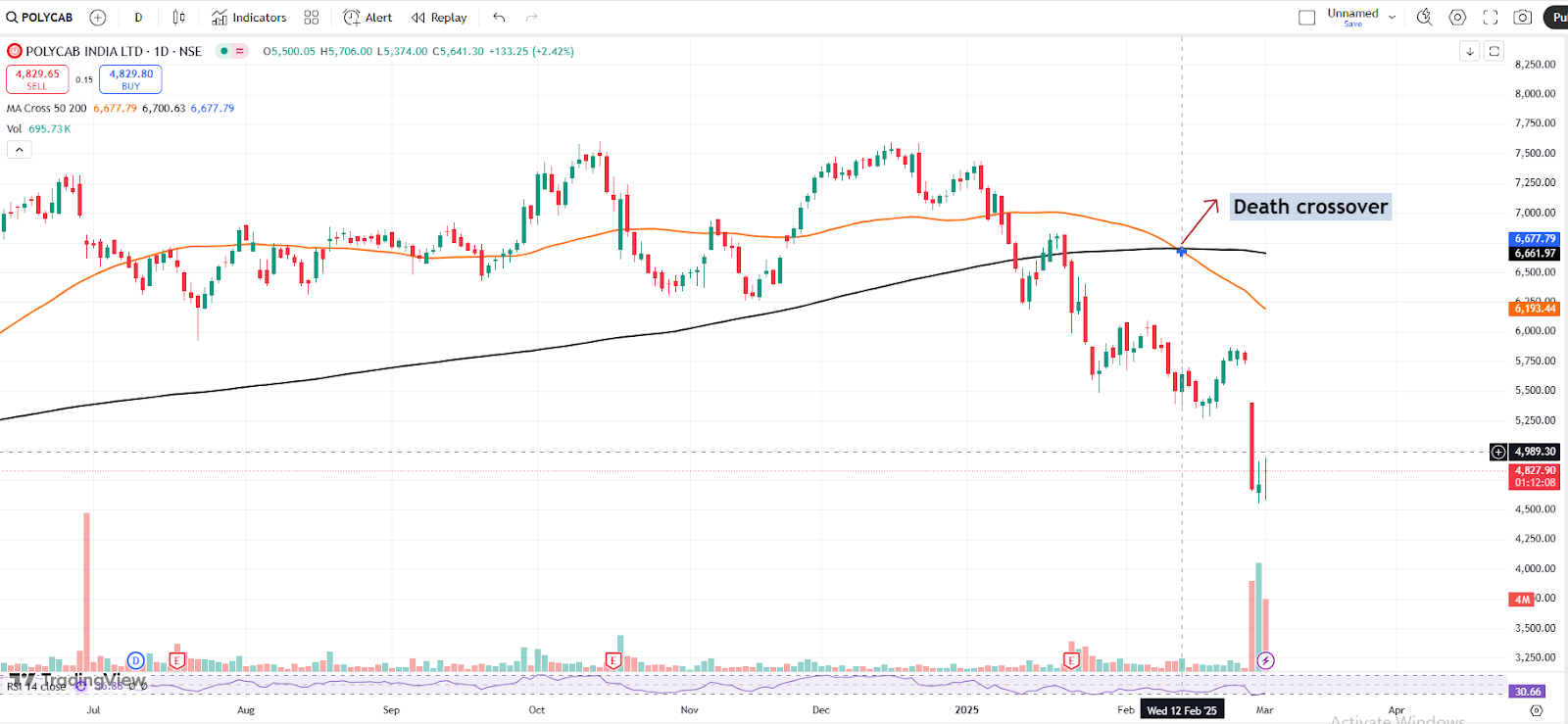Screen dimensions: 1568x724
Task: Open the D timeframe interval selector
Action: [x=138, y=18]
